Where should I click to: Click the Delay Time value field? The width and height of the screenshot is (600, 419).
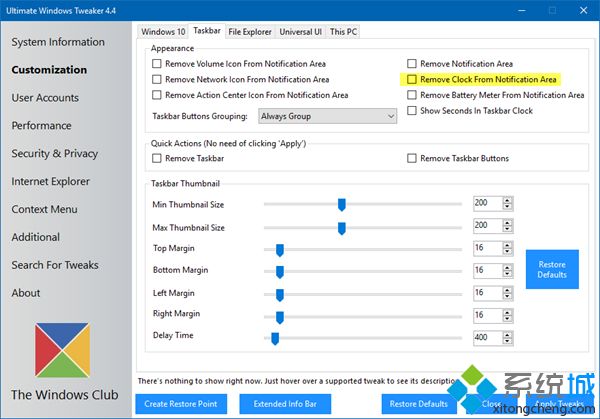coord(488,338)
